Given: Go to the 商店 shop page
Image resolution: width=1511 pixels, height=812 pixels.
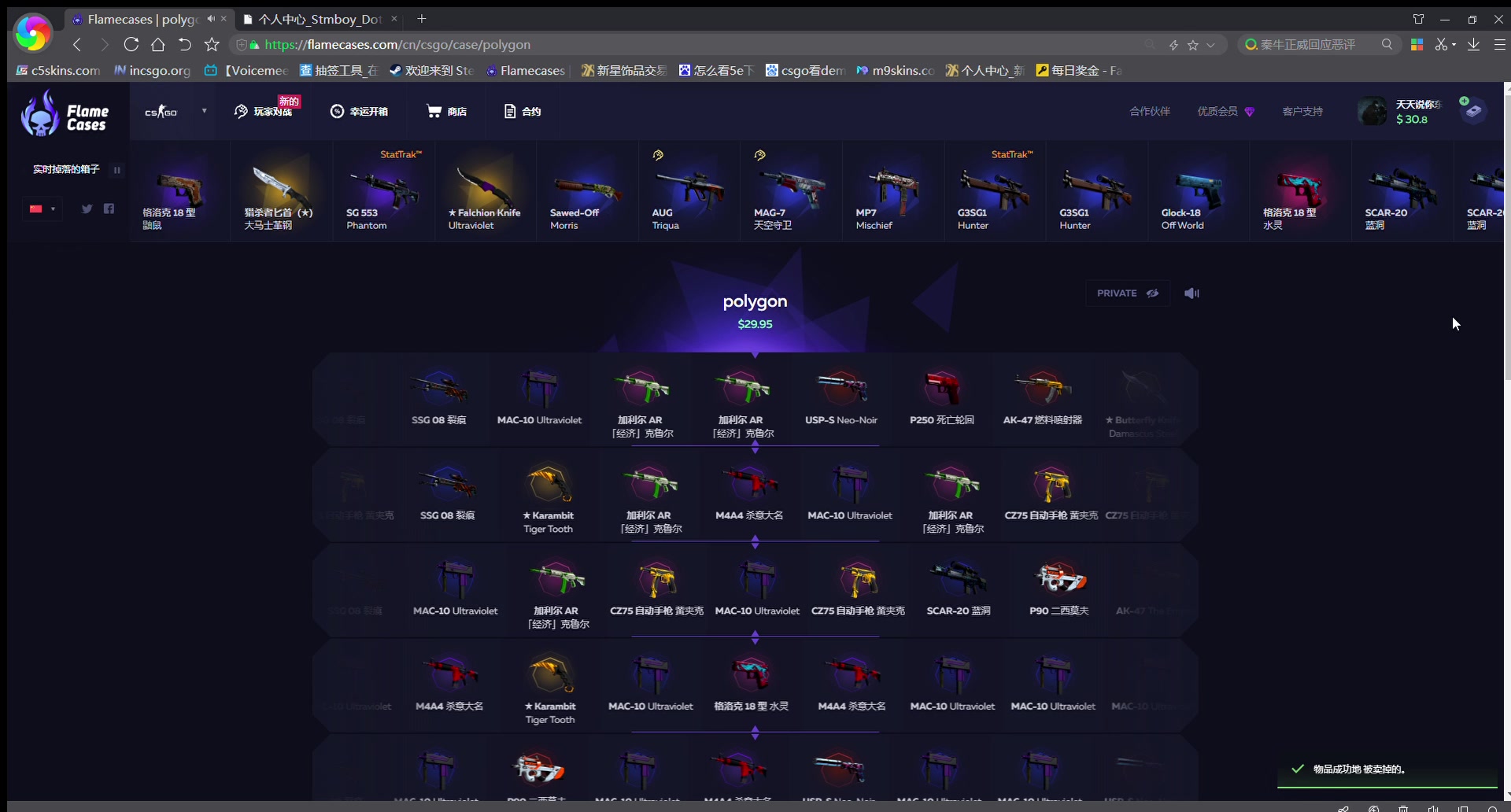Looking at the screenshot, I should coord(446,112).
